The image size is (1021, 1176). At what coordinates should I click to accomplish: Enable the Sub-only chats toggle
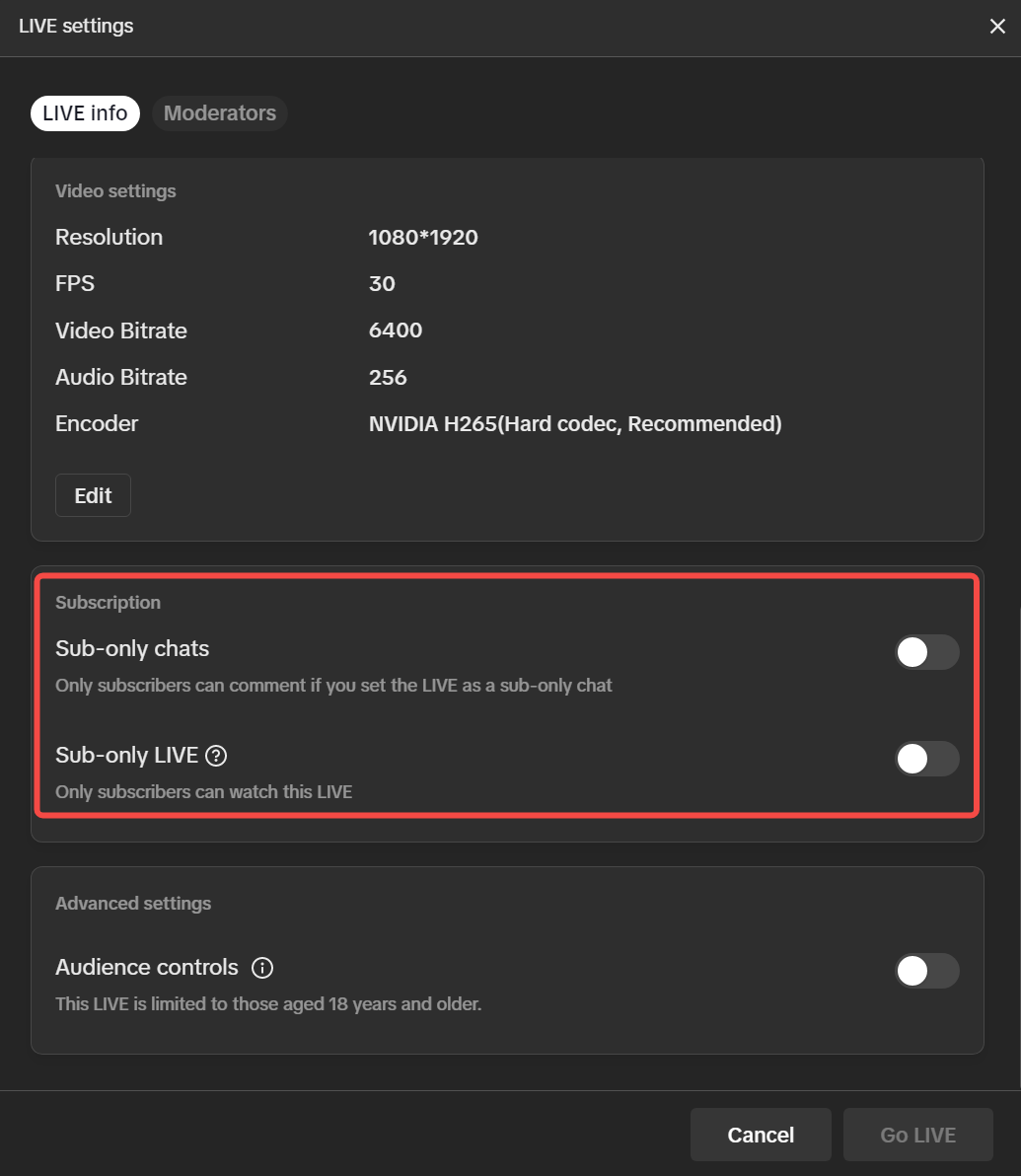tap(926, 652)
